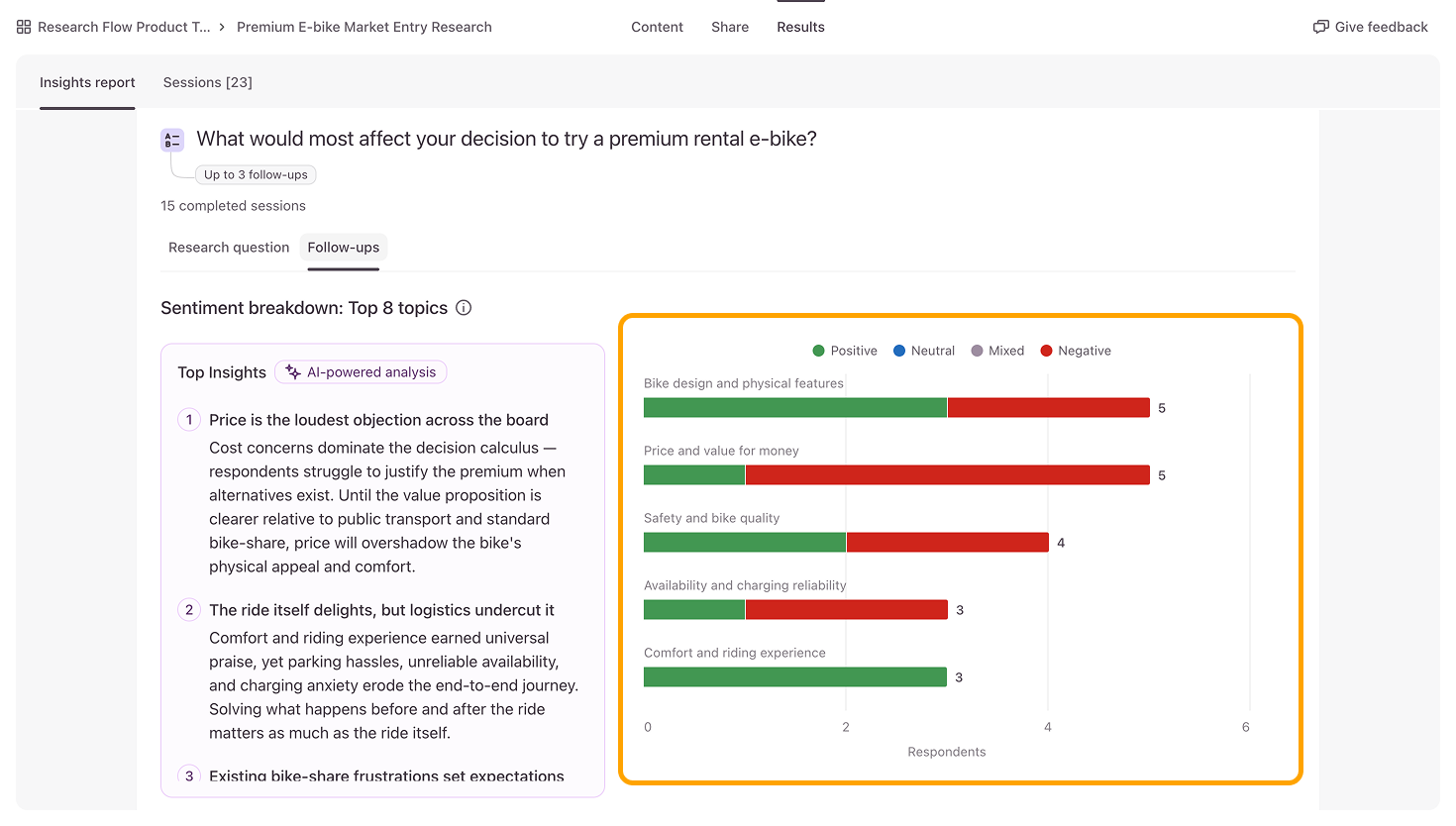Click the multiple-choice question type icon
Image resolution: width=1456 pixels, height=826 pixels.
tap(172, 140)
